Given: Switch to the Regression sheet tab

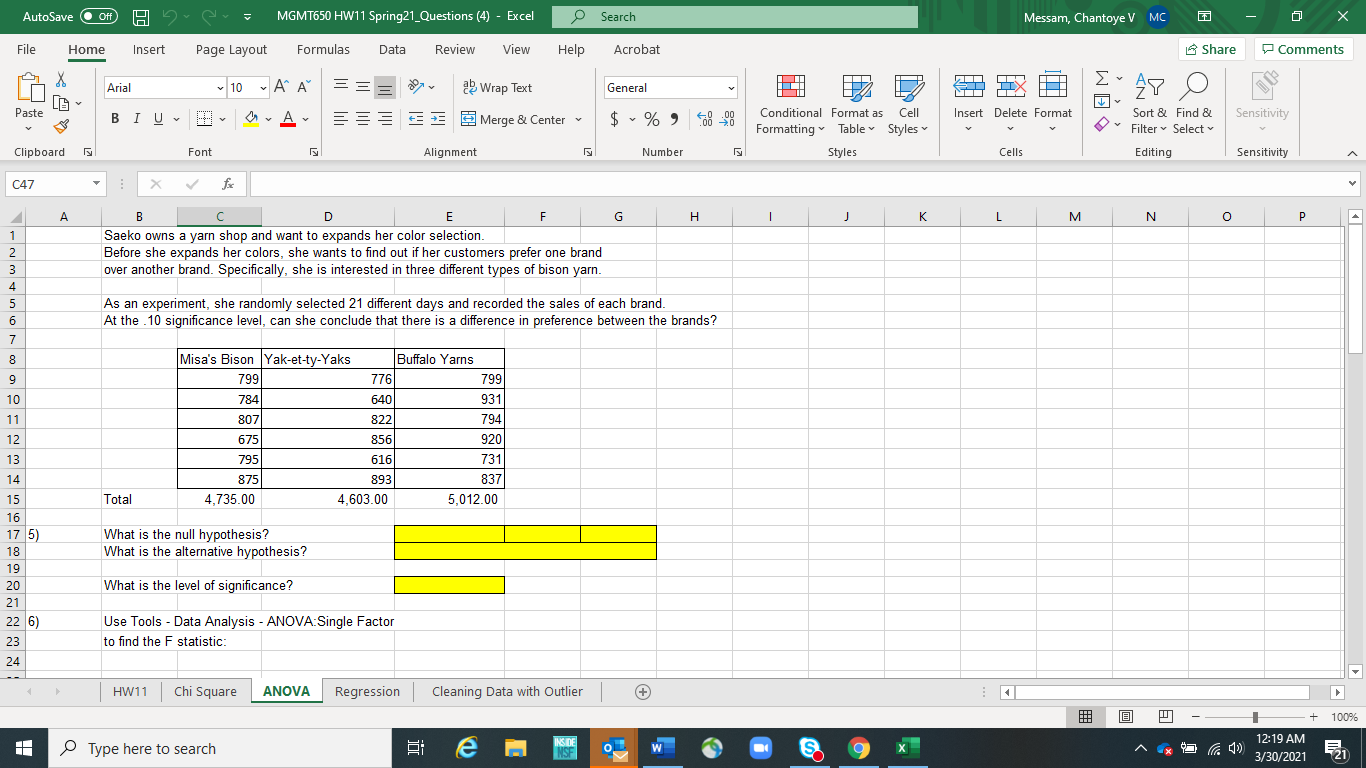Looking at the screenshot, I should coord(367,691).
